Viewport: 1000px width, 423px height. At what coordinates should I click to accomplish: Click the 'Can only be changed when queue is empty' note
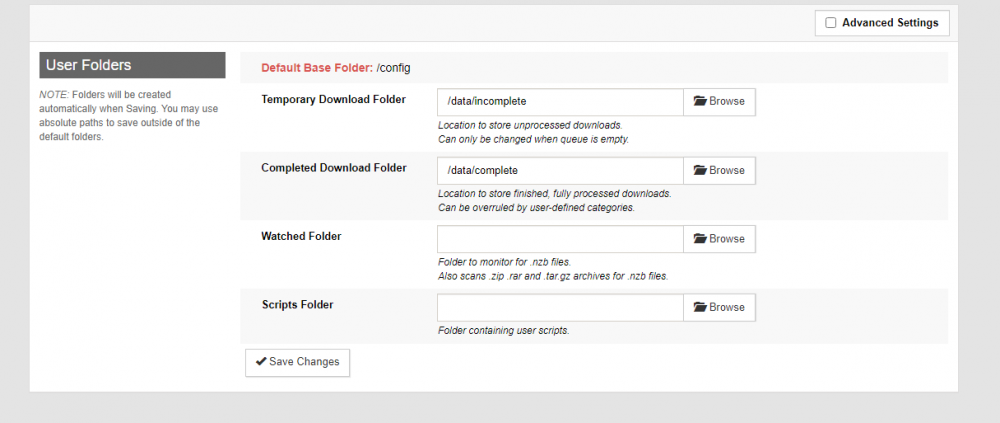pyautogui.click(x=533, y=139)
